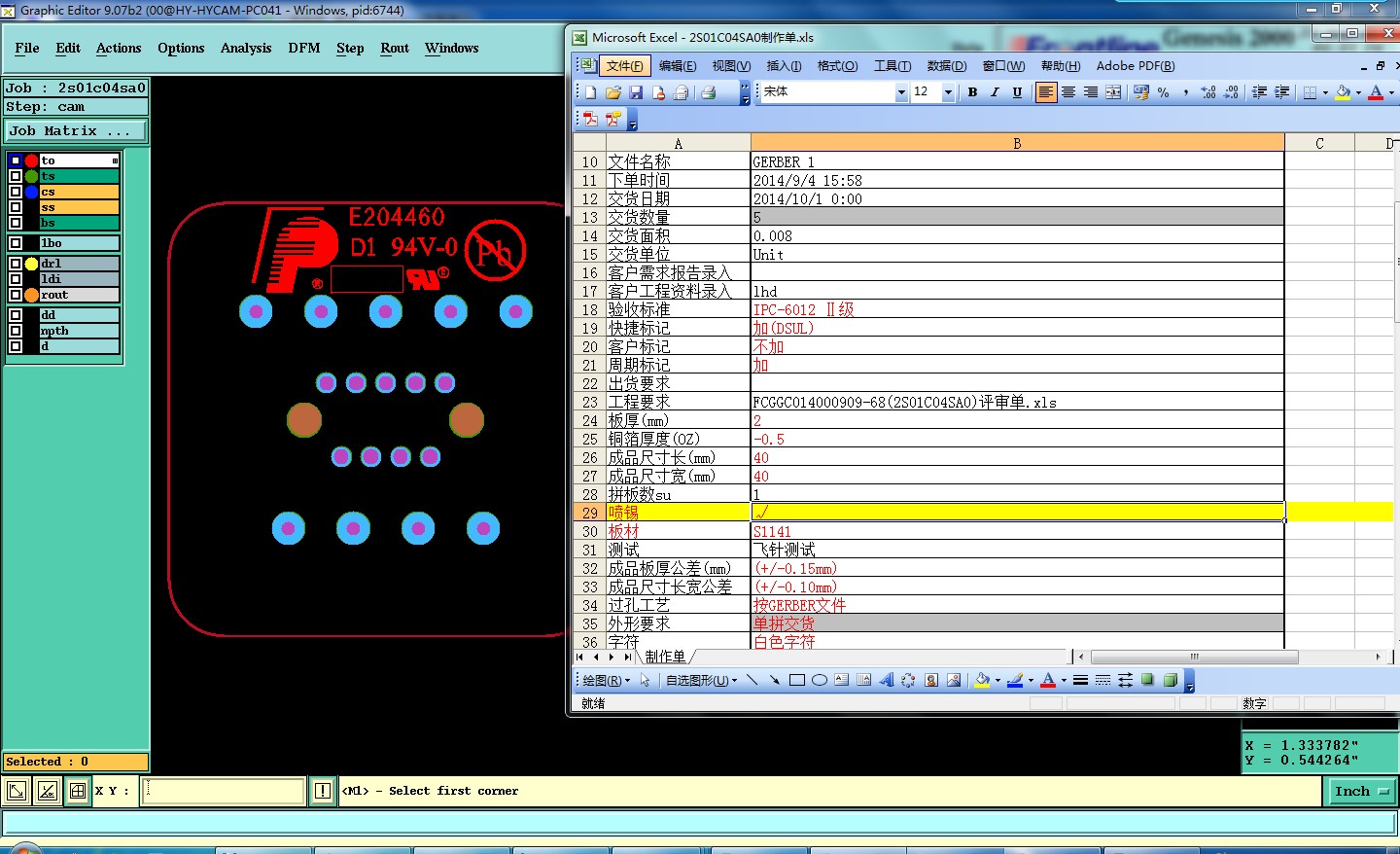This screenshot has height=854, width=1400.
Task: Toggle checkbox for layer ts
Action: pyautogui.click(x=16, y=176)
